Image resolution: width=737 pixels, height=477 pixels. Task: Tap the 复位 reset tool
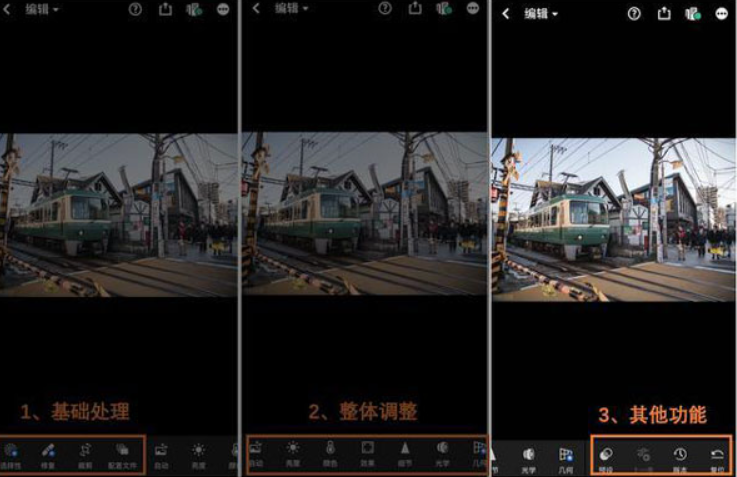(717, 460)
